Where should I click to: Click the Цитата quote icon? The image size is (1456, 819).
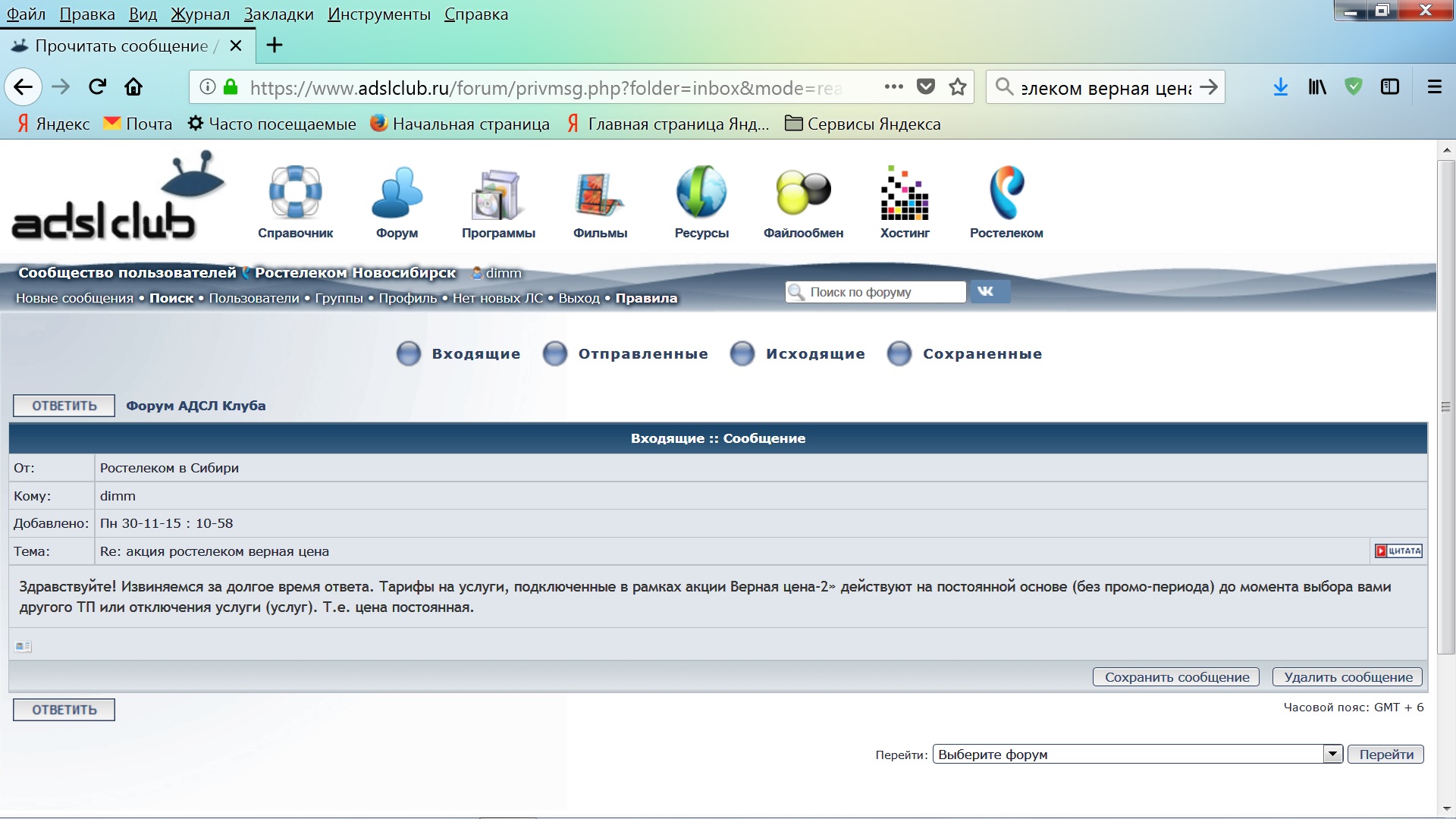coord(1398,551)
